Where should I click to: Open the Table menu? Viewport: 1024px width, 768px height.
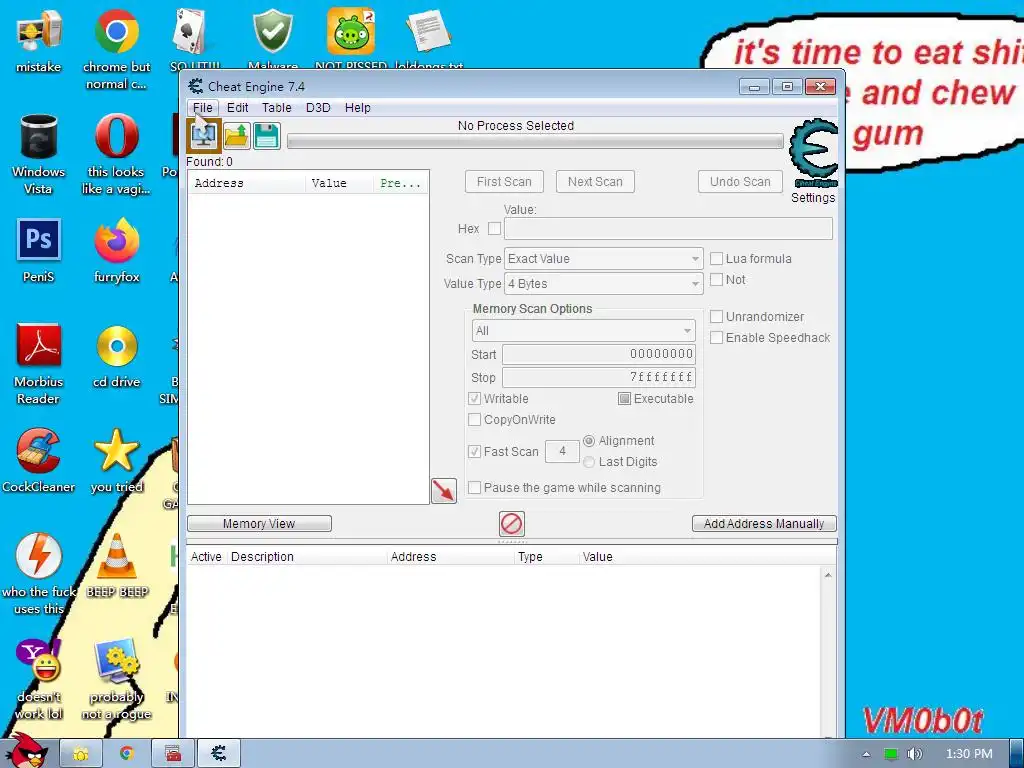277,108
